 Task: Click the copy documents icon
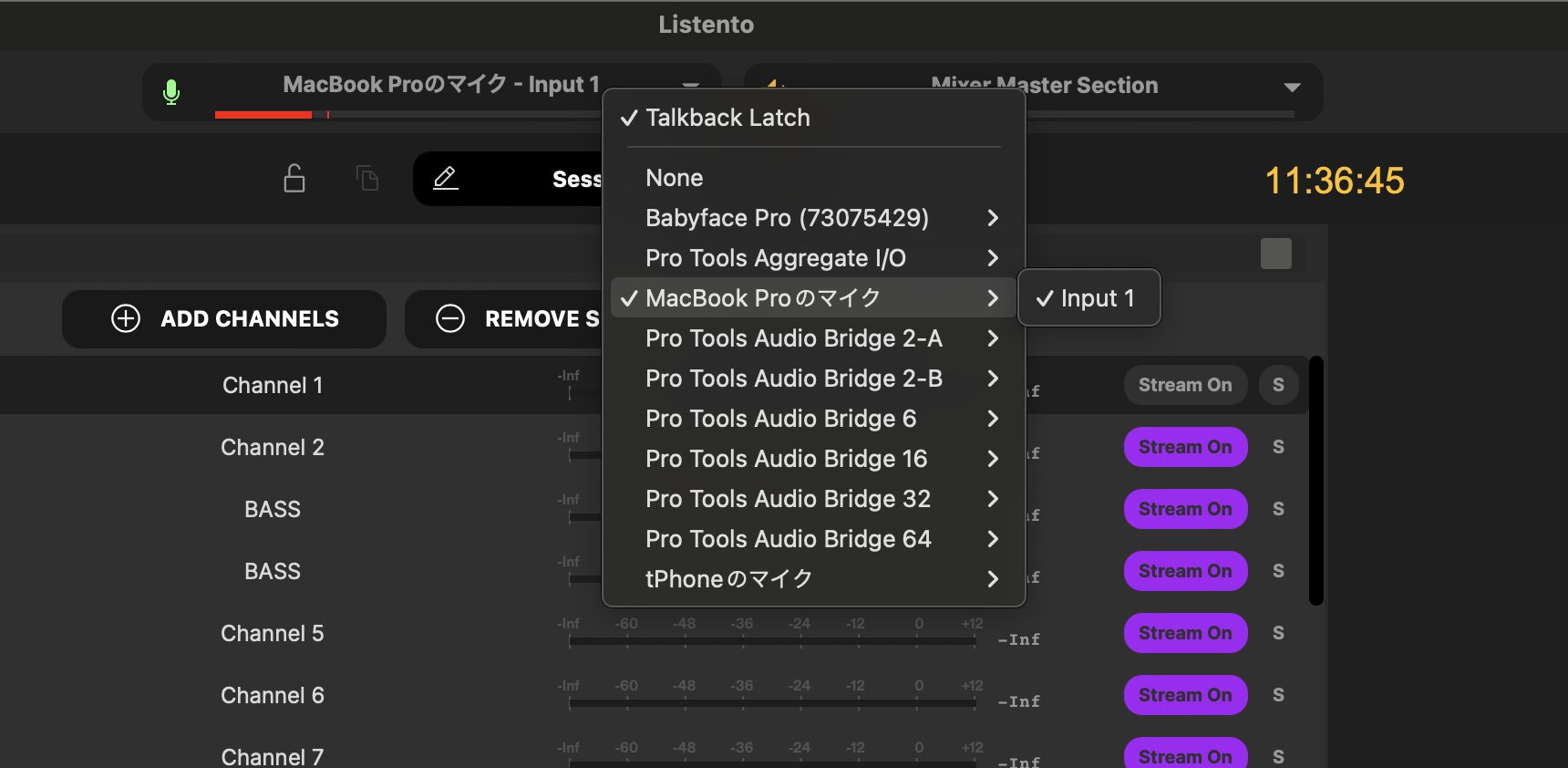point(367,178)
